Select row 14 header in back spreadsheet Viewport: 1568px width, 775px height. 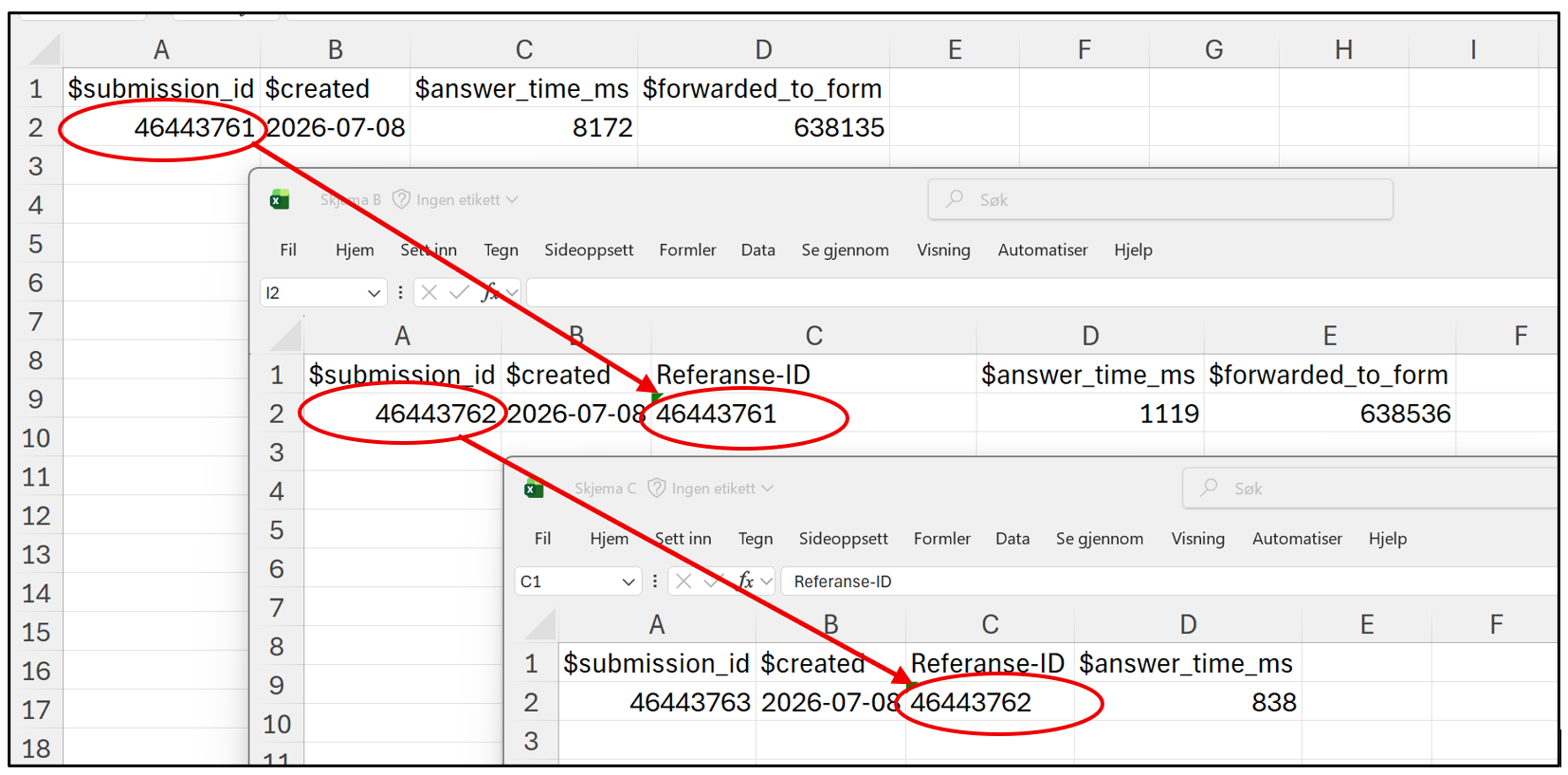tap(36, 594)
